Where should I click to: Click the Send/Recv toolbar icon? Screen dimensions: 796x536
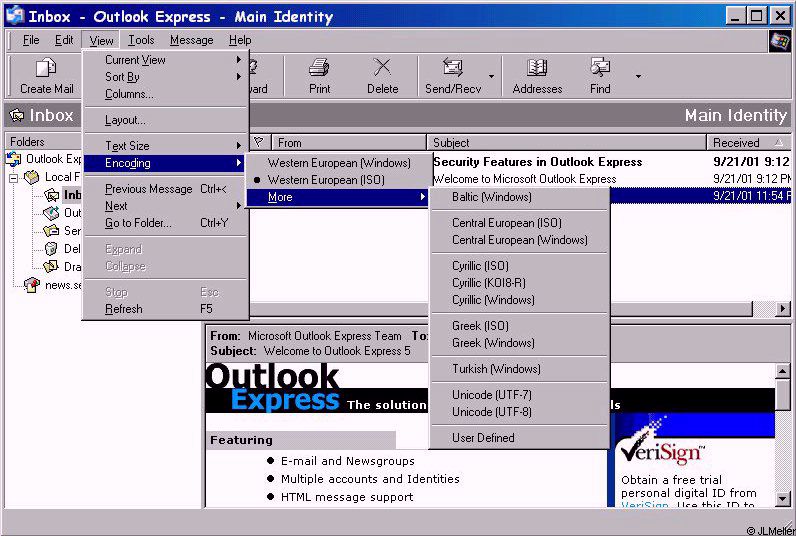point(452,68)
